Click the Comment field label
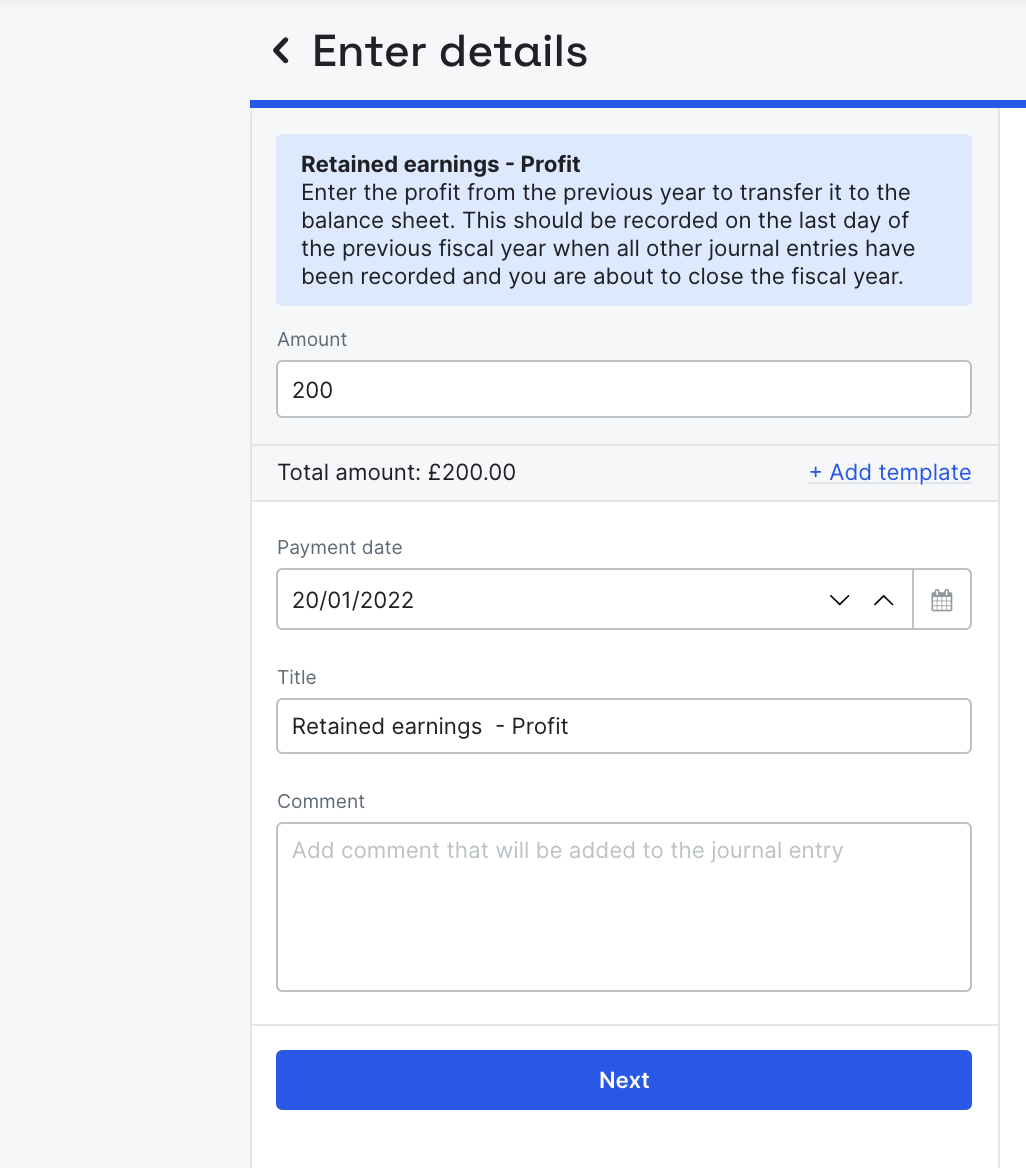The width and height of the screenshot is (1026, 1168). tap(321, 801)
